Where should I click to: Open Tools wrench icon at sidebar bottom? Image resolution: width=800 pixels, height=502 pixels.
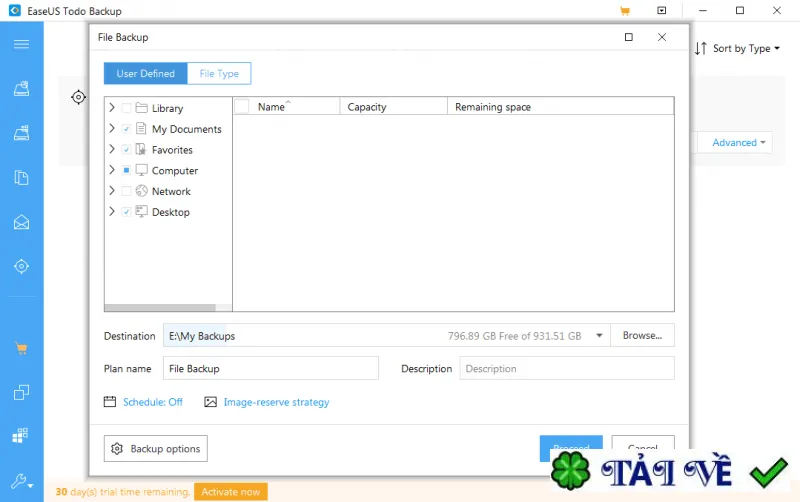21,481
